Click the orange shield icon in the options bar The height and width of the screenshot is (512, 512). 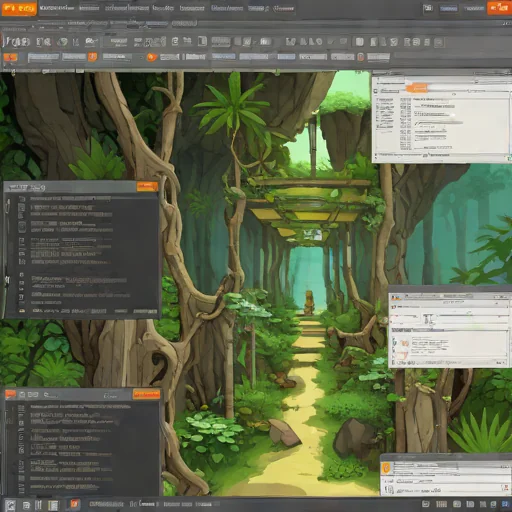(92, 57)
